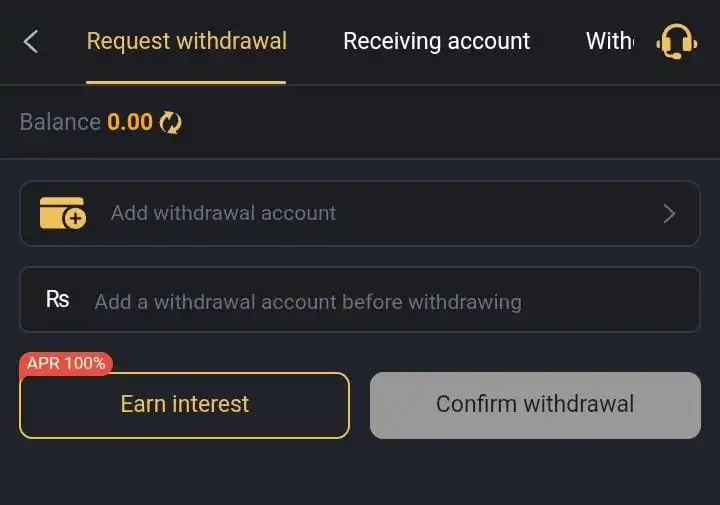Click the Confirm withdrawal button
Screen dimensions: 720x505
[535, 405]
